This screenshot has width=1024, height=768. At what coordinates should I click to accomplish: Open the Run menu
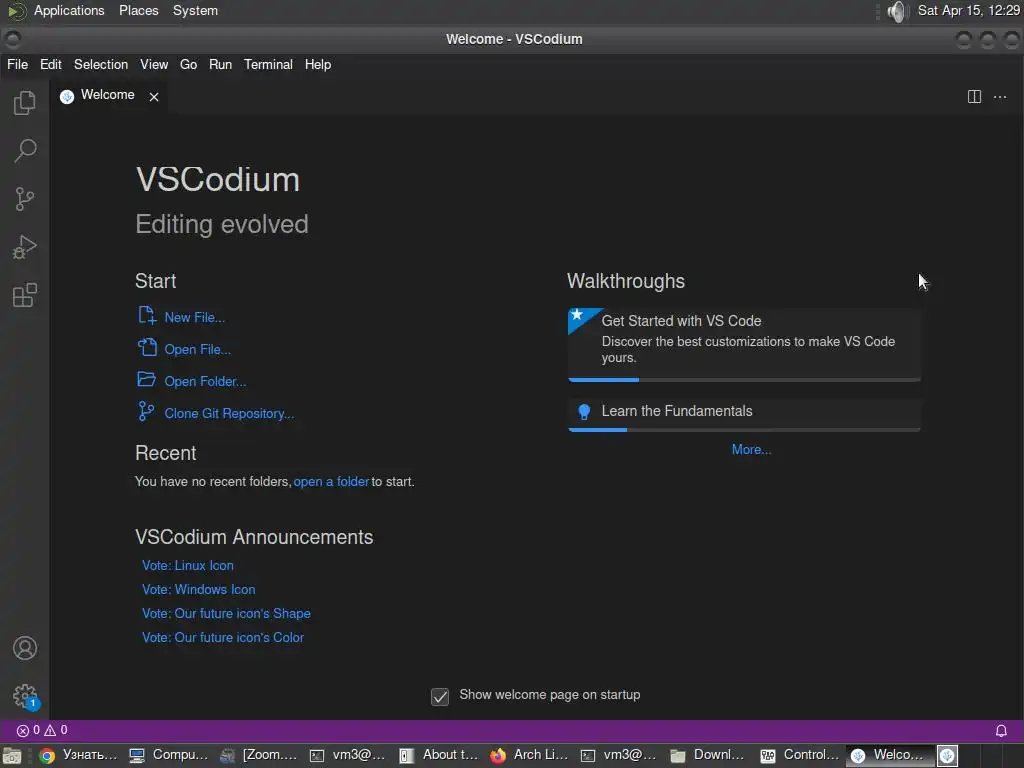[221, 65]
